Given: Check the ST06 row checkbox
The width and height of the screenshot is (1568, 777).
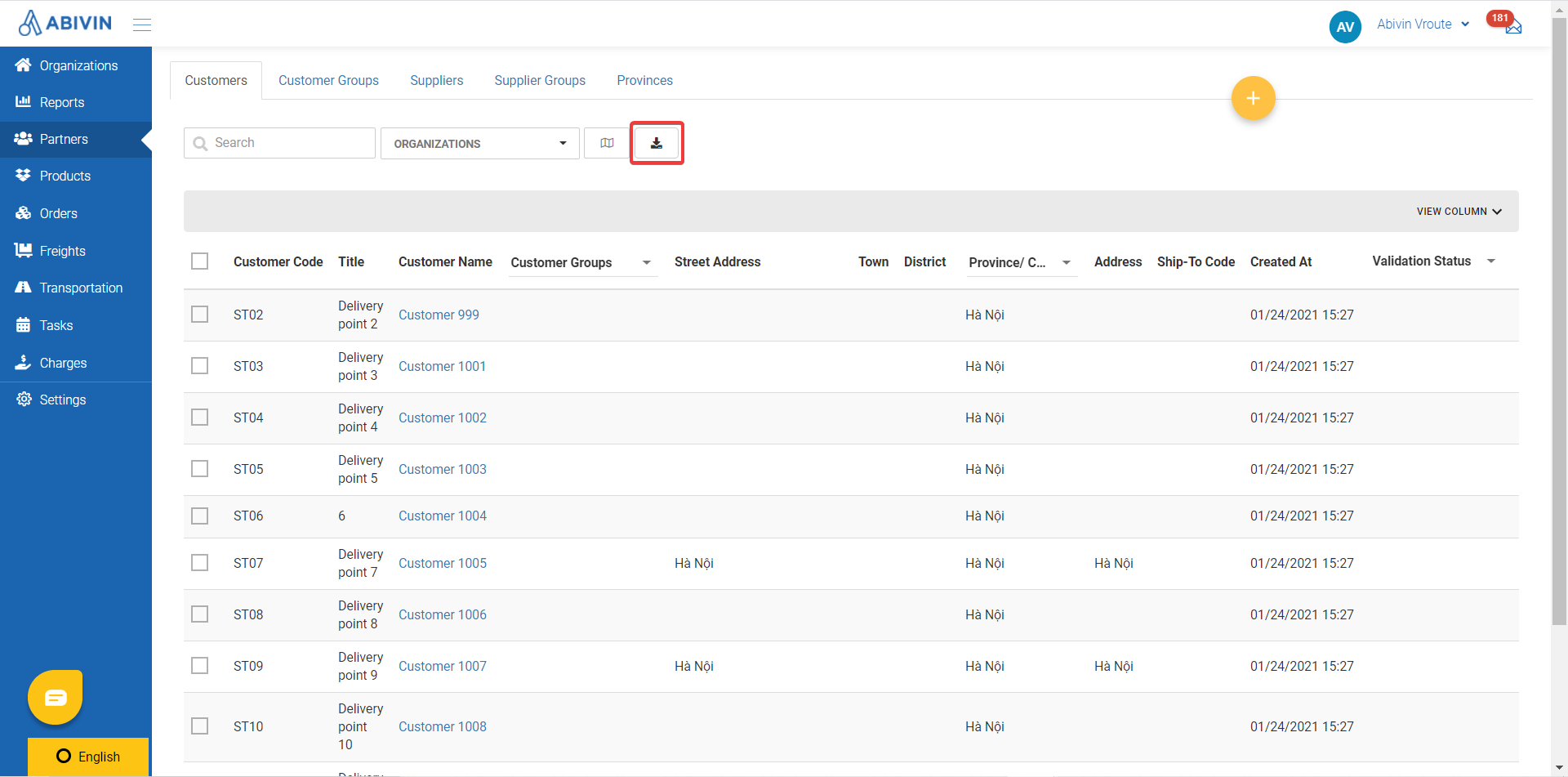Looking at the screenshot, I should pyautogui.click(x=199, y=516).
